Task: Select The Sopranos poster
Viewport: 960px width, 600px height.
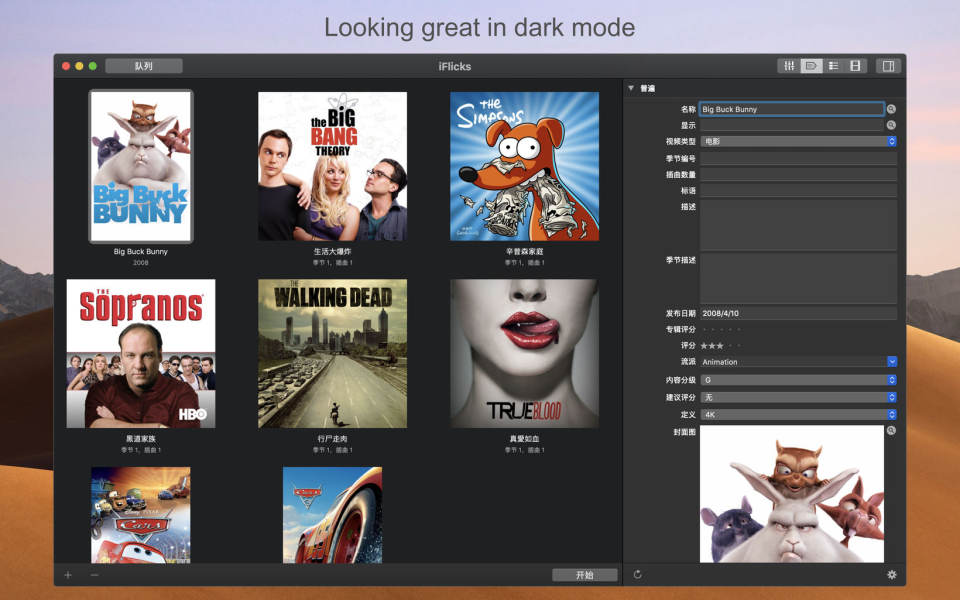Action: pos(141,353)
